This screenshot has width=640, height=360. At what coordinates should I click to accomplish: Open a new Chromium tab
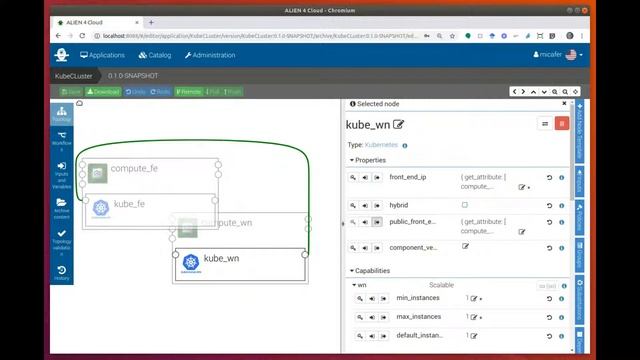click(x=151, y=23)
